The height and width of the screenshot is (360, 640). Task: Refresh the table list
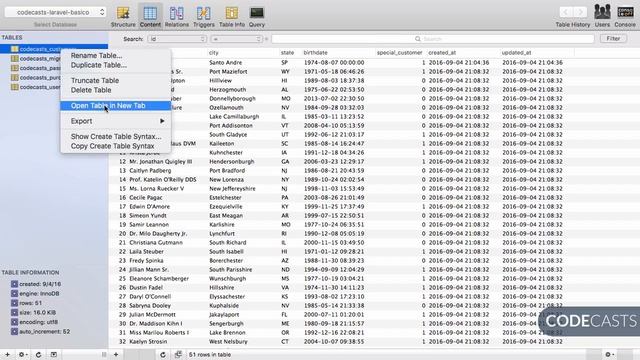coord(38,354)
